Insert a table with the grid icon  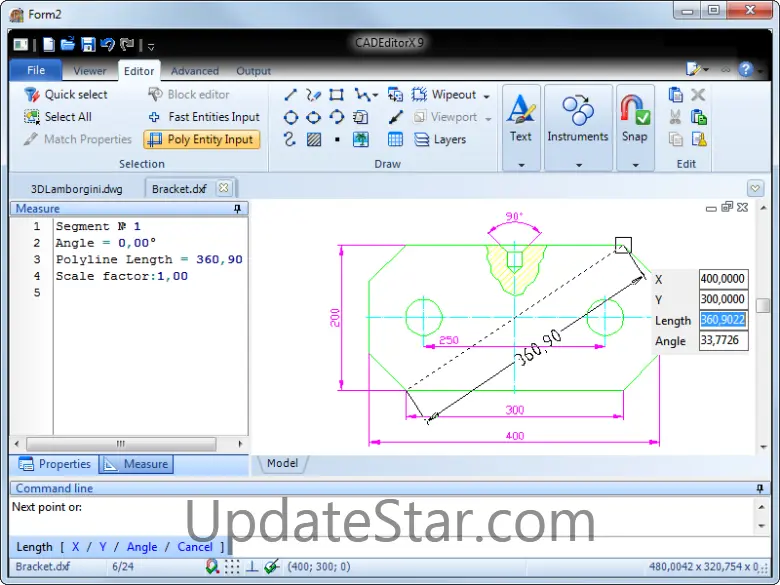[x=395, y=139]
